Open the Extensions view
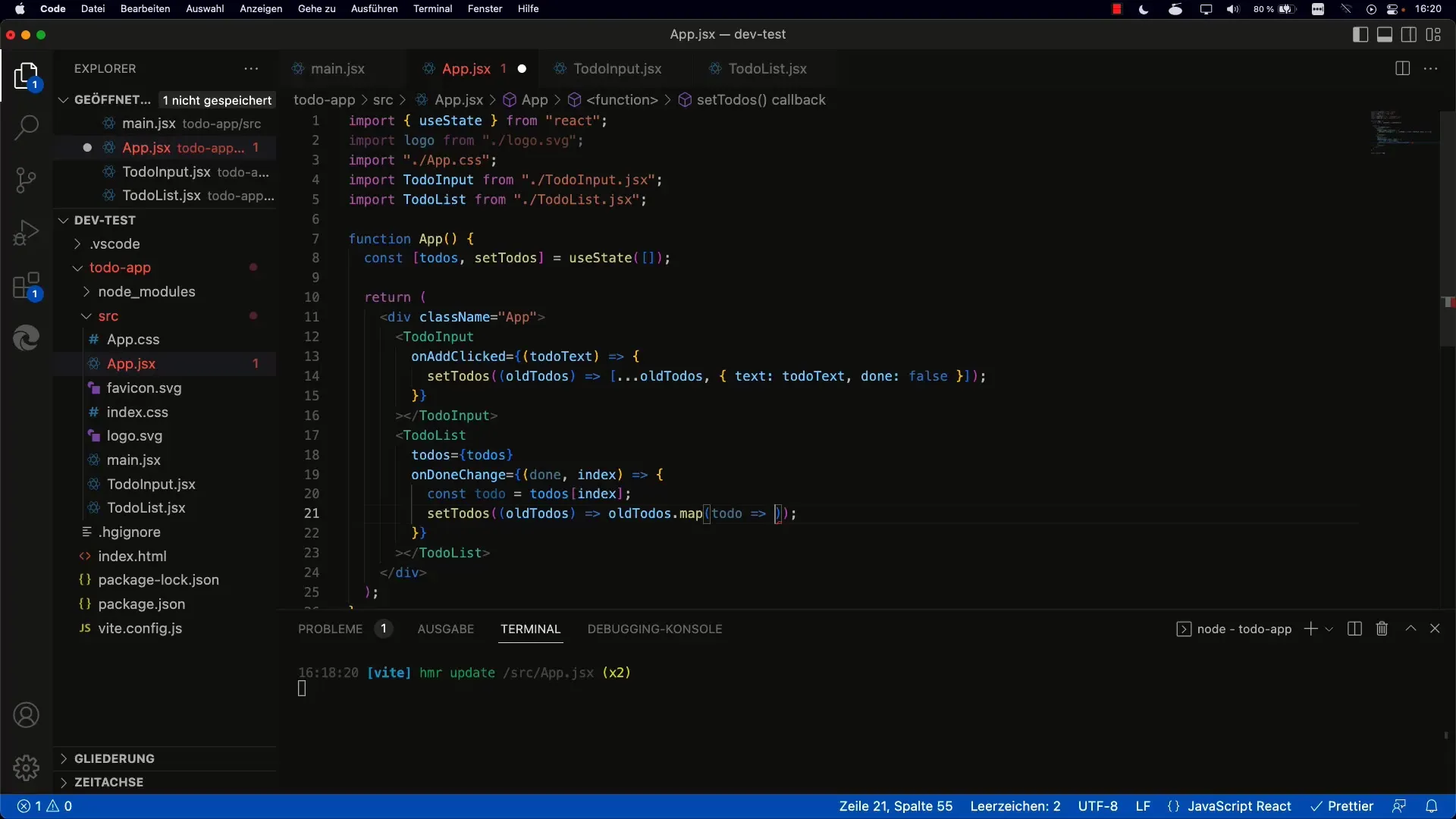 [x=26, y=287]
